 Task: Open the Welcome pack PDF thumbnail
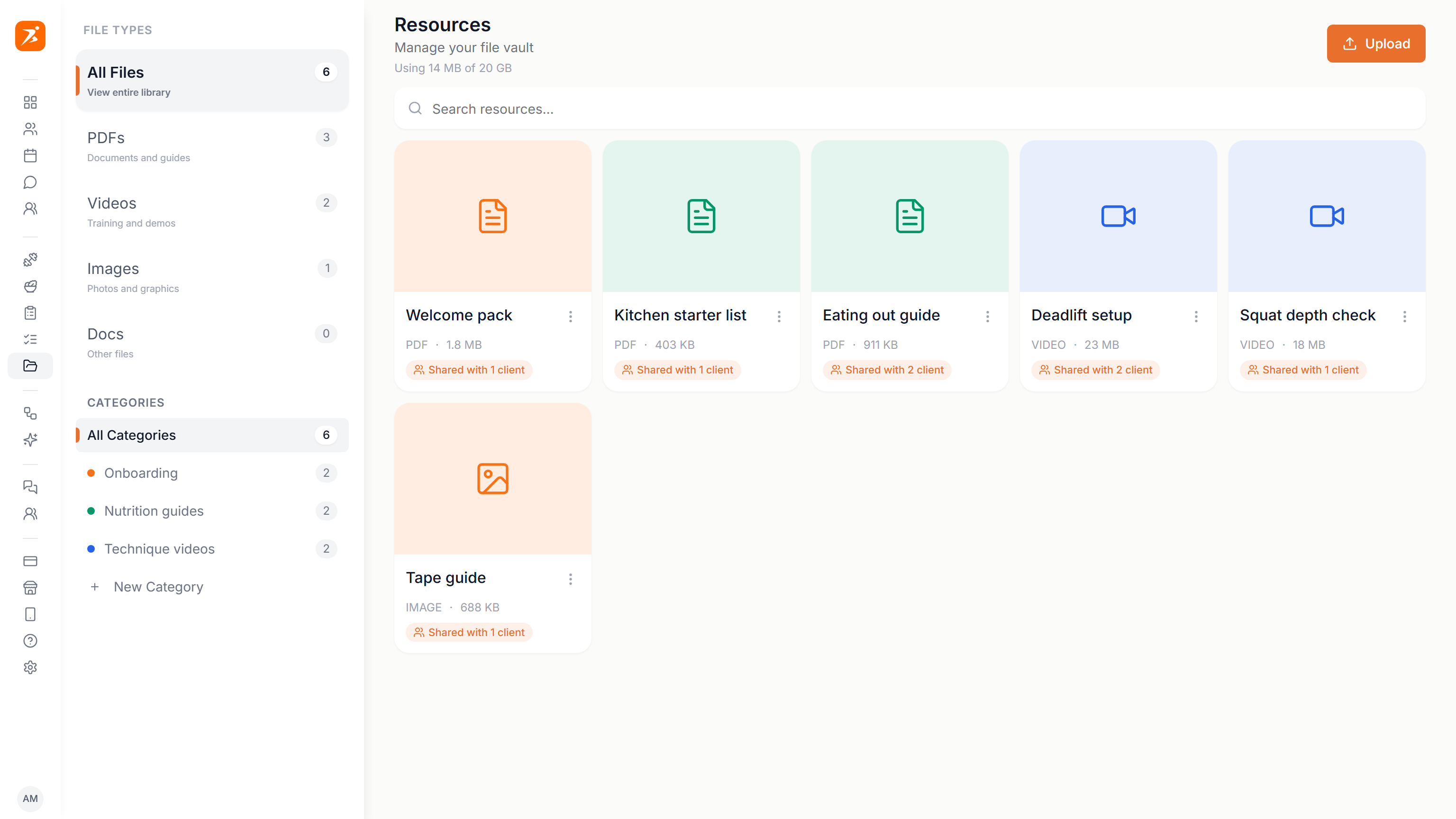492,216
